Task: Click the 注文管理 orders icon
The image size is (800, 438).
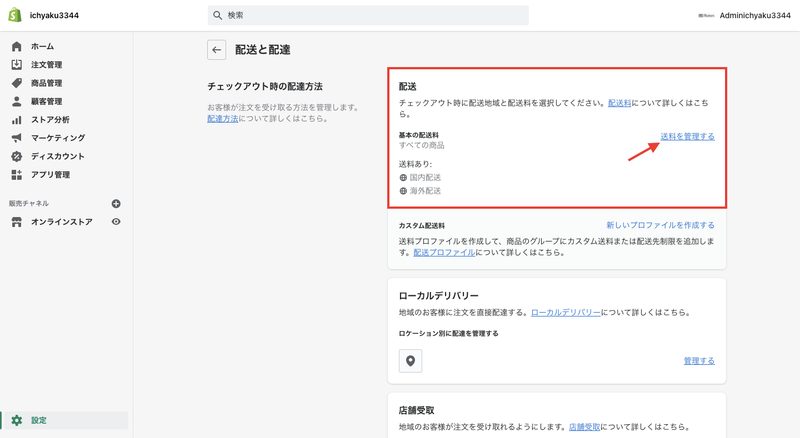Action: click(x=17, y=65)
